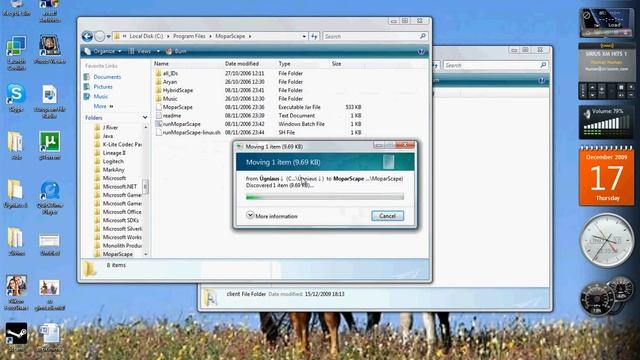Select the Photo Viewer desktop shortcut
The image size is (640, 360).
point(49,49)
